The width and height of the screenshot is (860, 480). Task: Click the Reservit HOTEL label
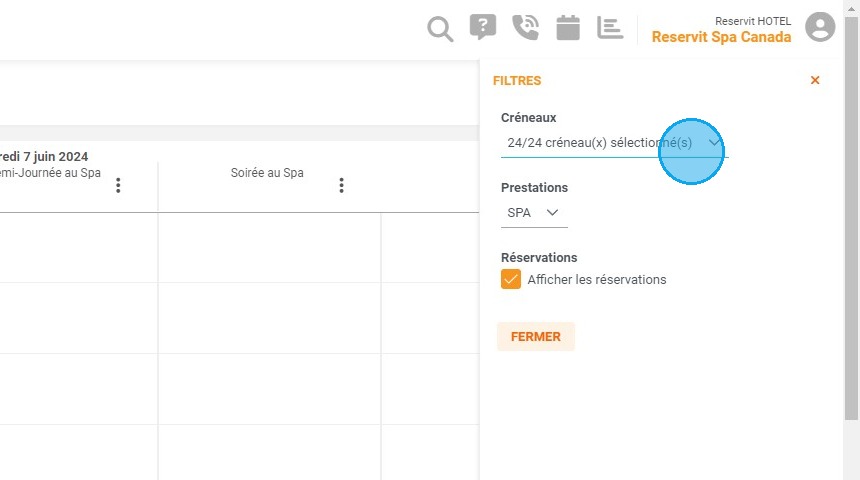point(752,21)
